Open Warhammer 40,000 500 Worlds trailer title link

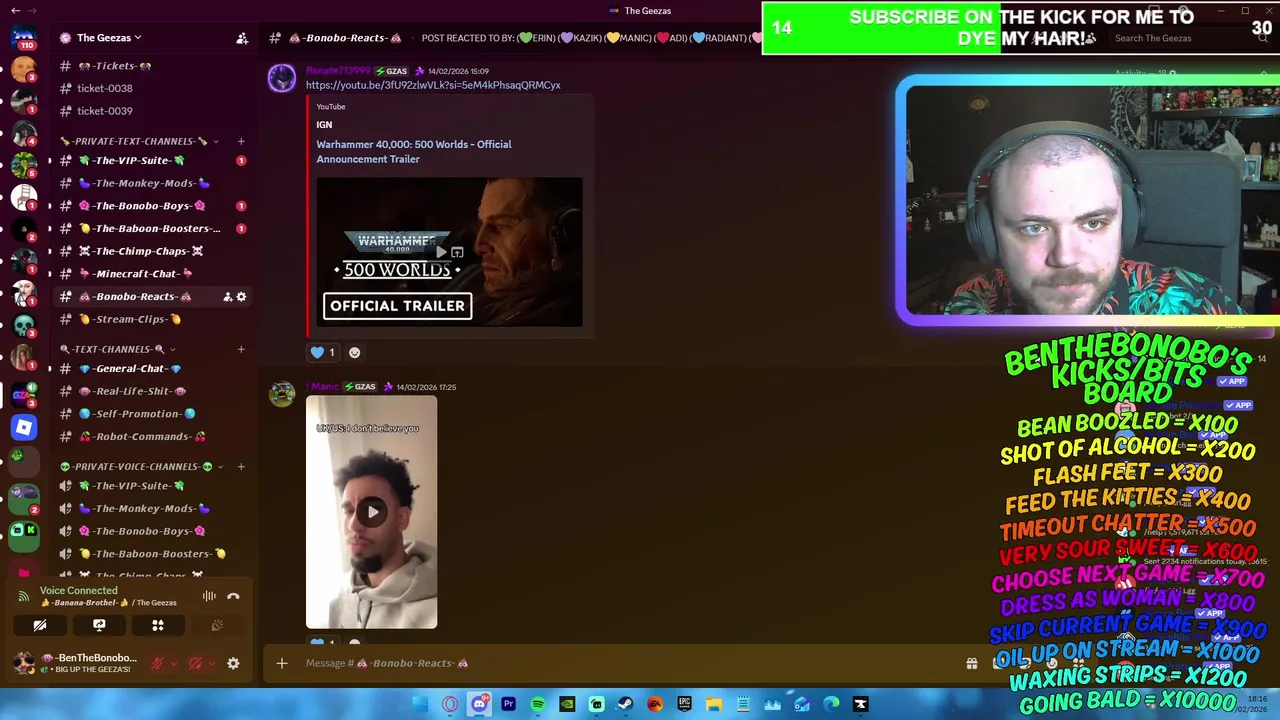pos(414,151)
